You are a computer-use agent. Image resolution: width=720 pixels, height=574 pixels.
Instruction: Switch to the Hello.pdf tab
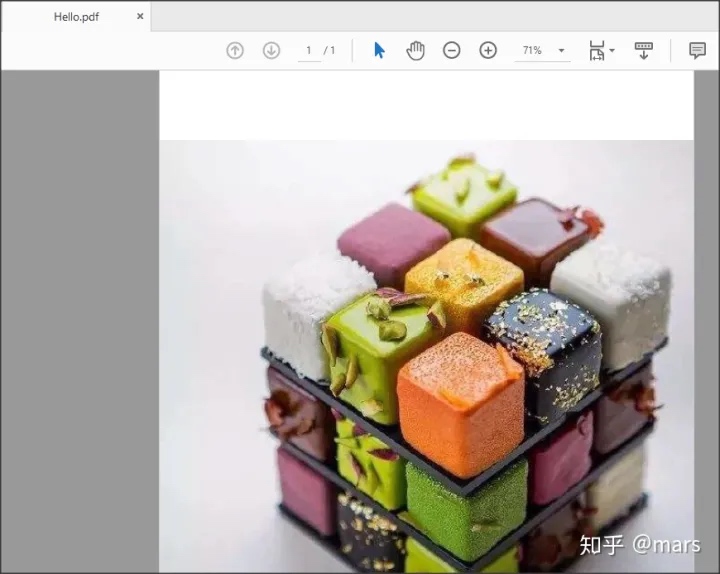76,17
